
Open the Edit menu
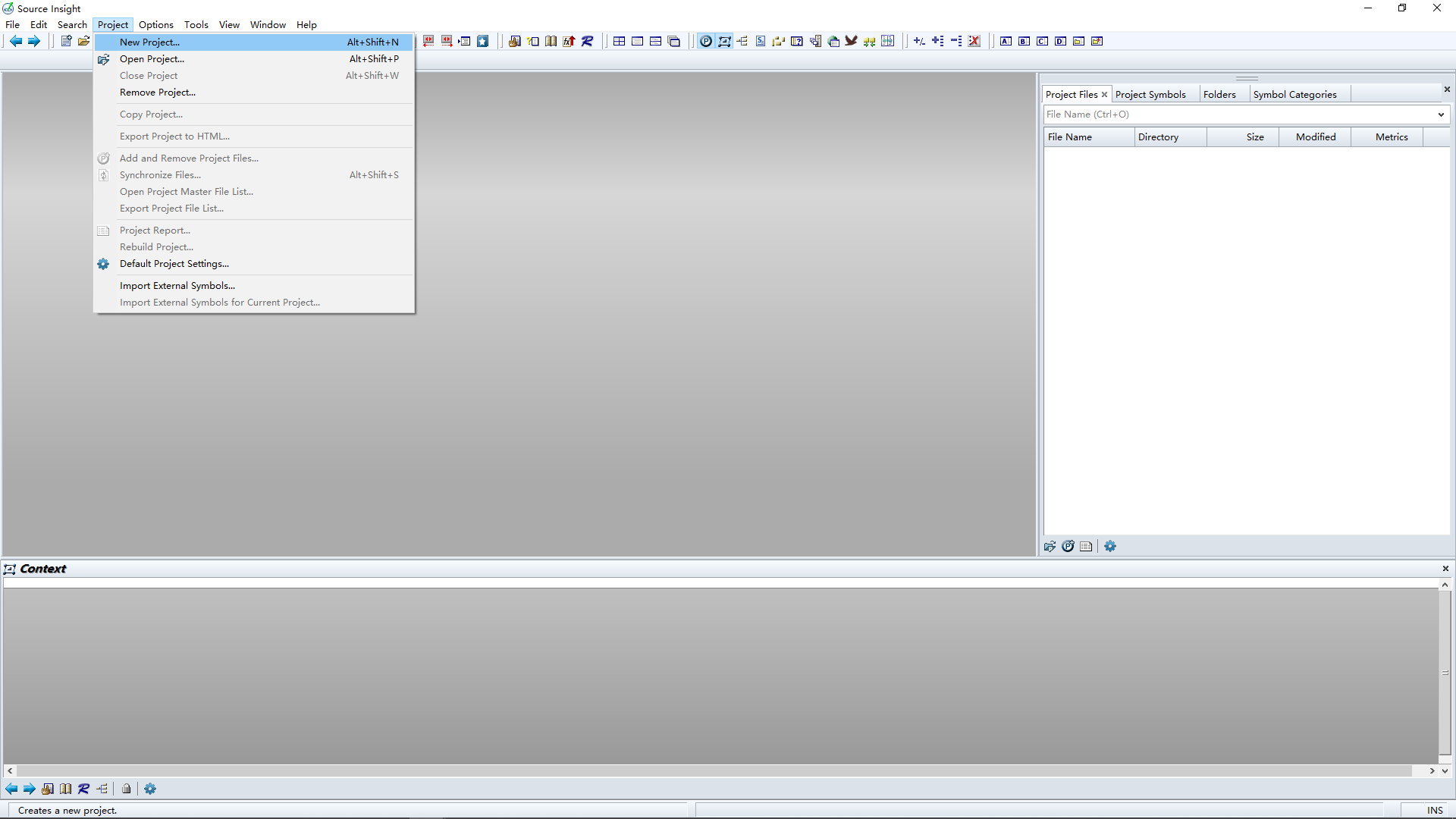tap(39, 25)
